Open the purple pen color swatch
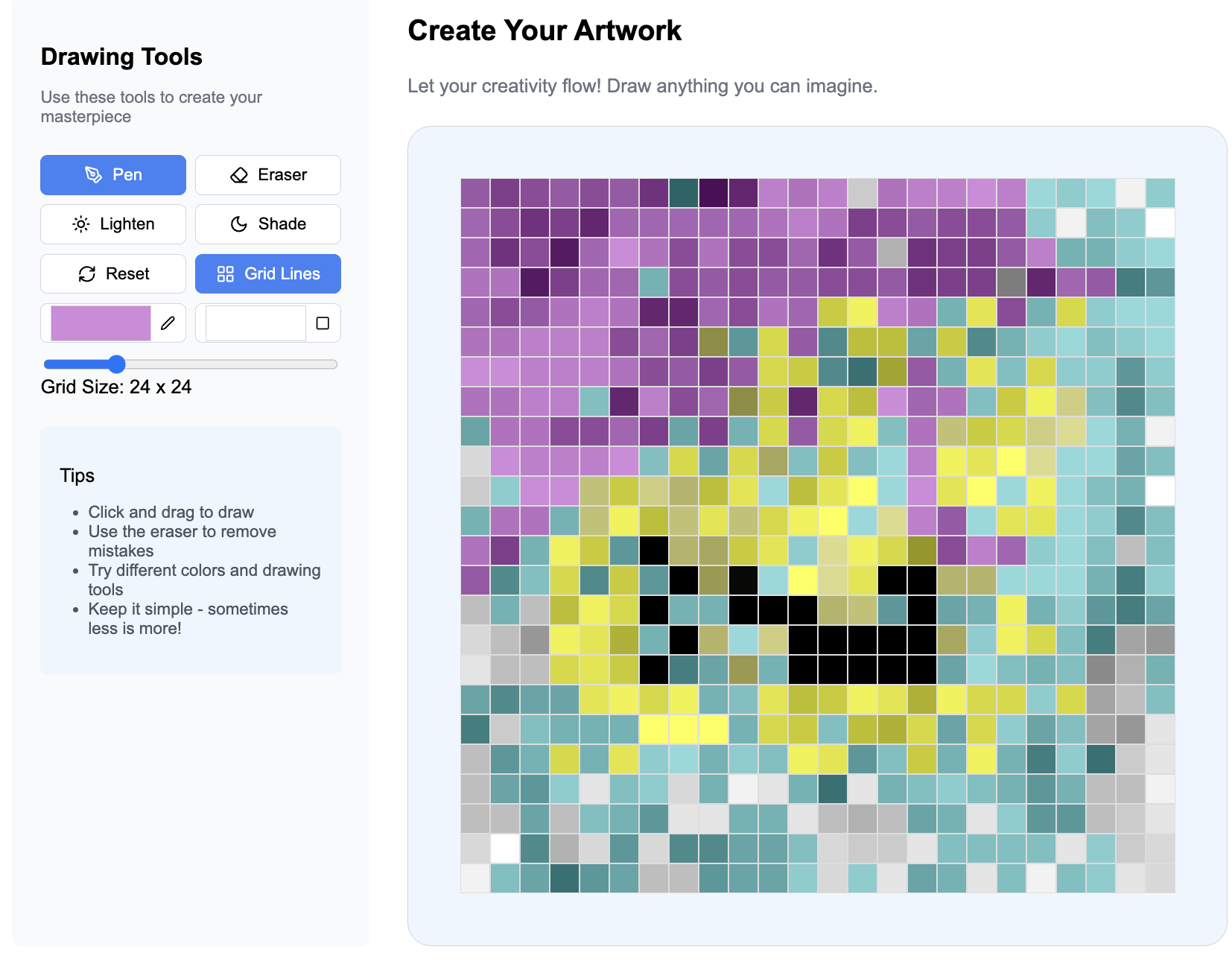This screenshot has width=1232, height=967. (101, 323)
